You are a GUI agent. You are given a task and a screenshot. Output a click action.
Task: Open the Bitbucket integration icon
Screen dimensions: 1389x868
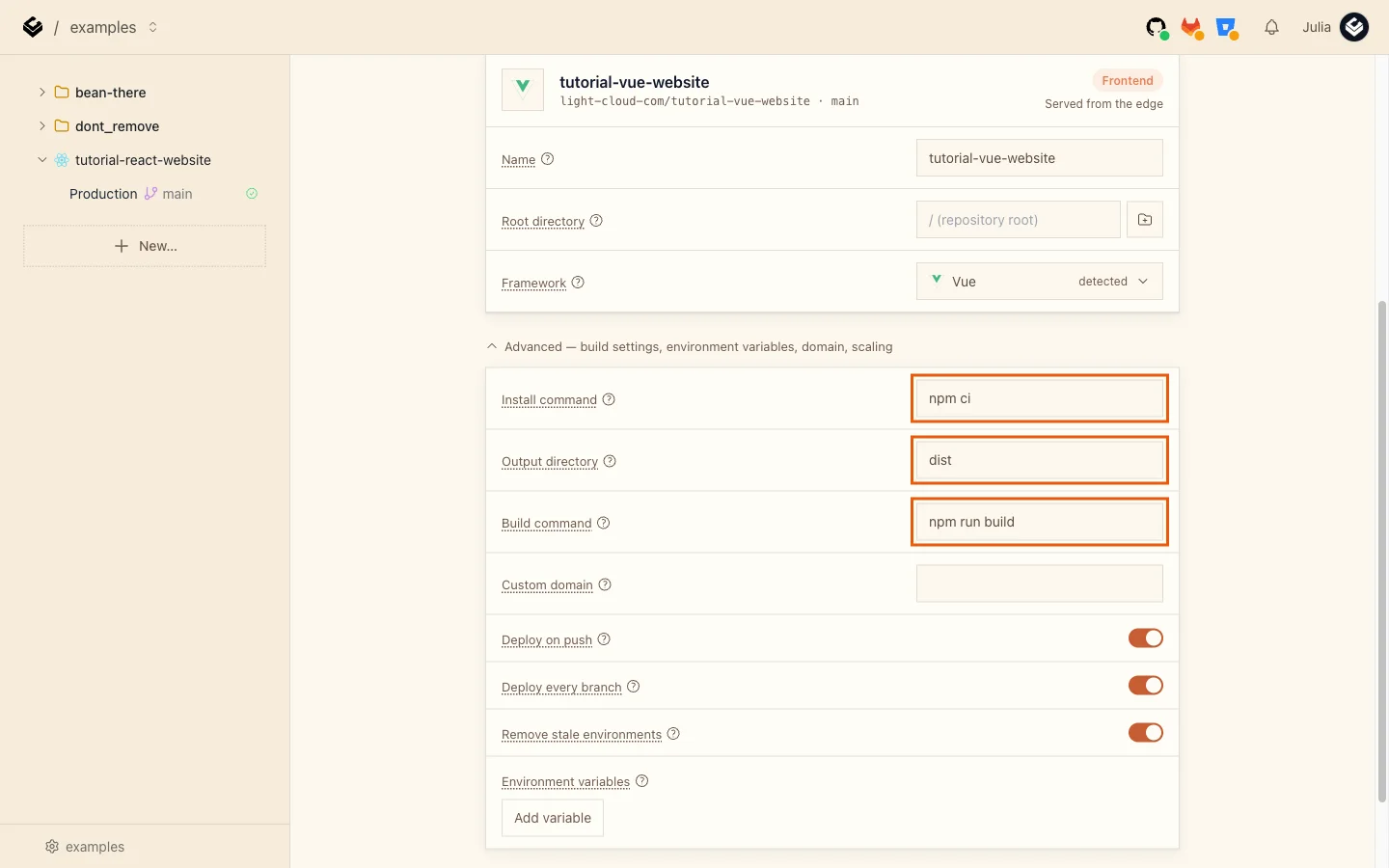(x=1227, y=28)
